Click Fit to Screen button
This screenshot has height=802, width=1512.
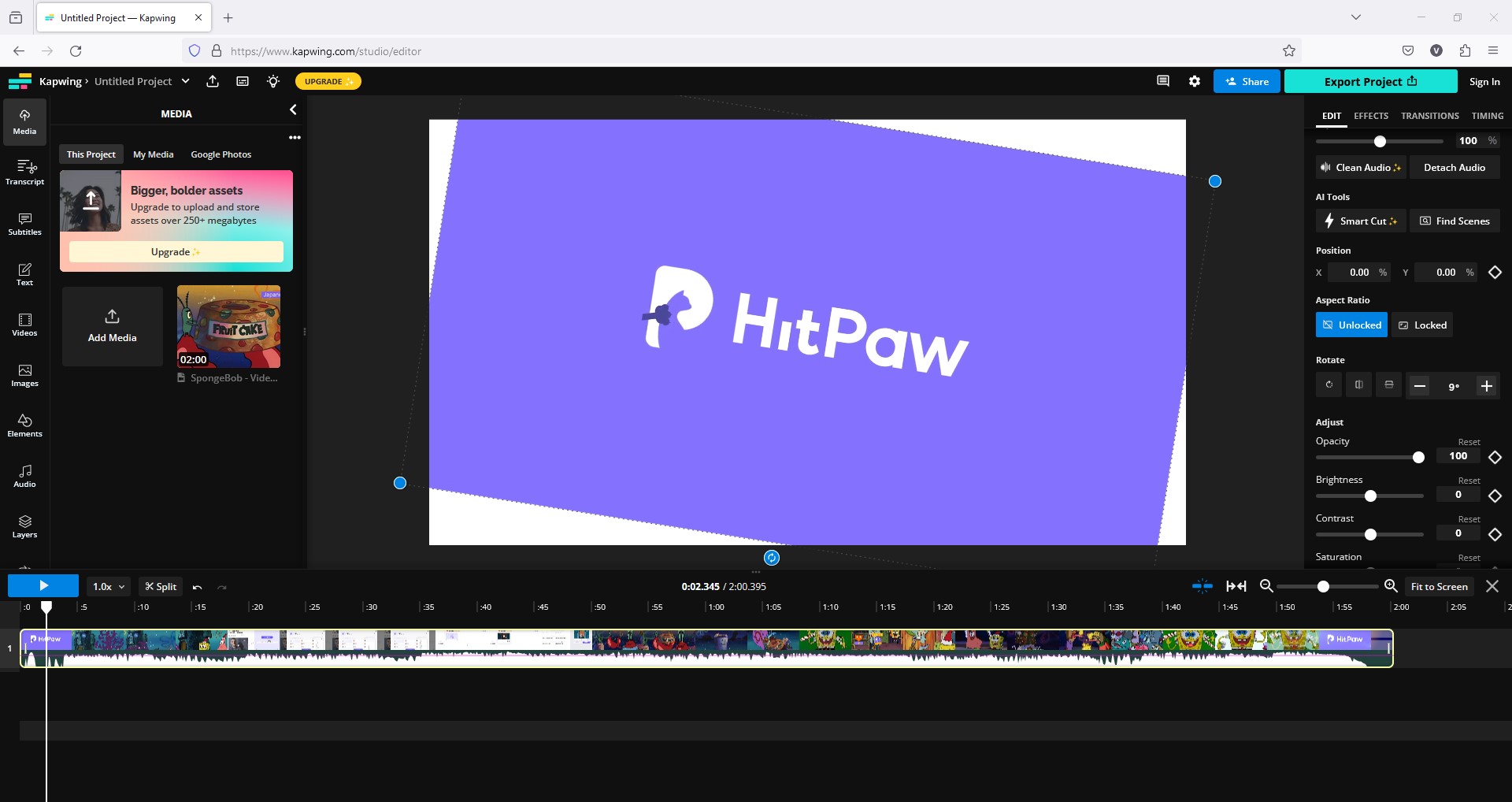[x=1439, y=586]
